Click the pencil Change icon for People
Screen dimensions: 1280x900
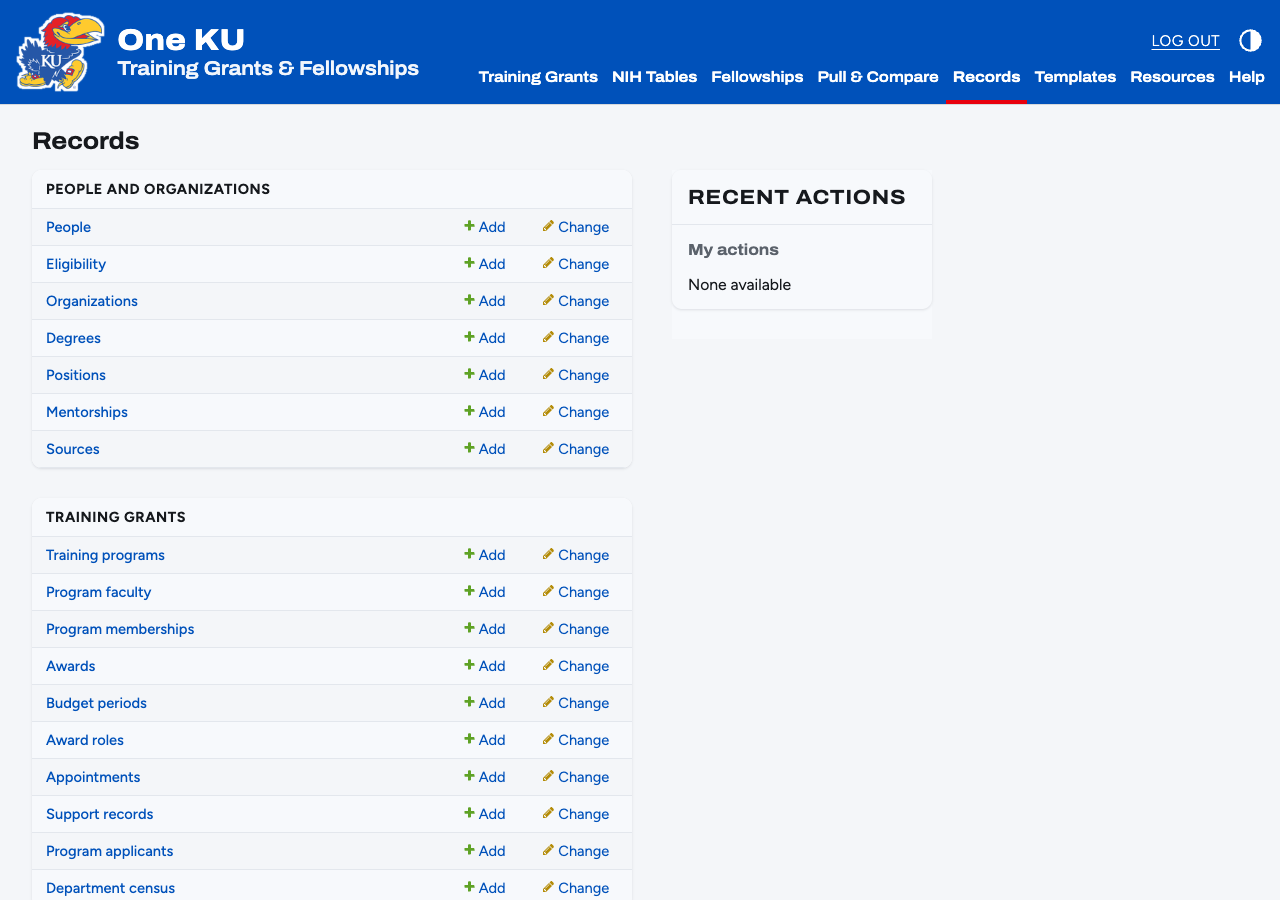(x=548, y=226)
